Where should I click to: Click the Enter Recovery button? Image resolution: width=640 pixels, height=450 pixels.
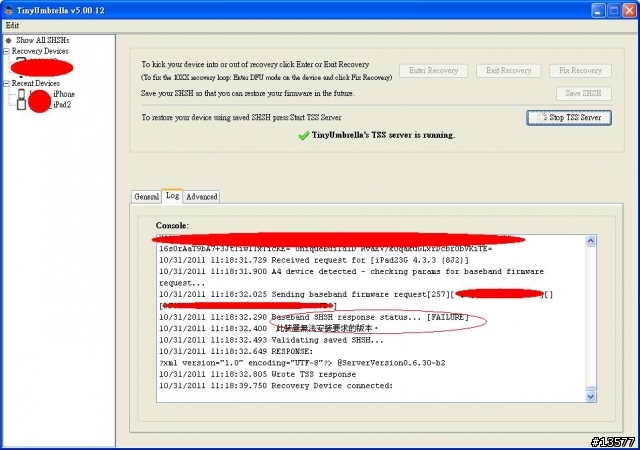coord(433,71)
